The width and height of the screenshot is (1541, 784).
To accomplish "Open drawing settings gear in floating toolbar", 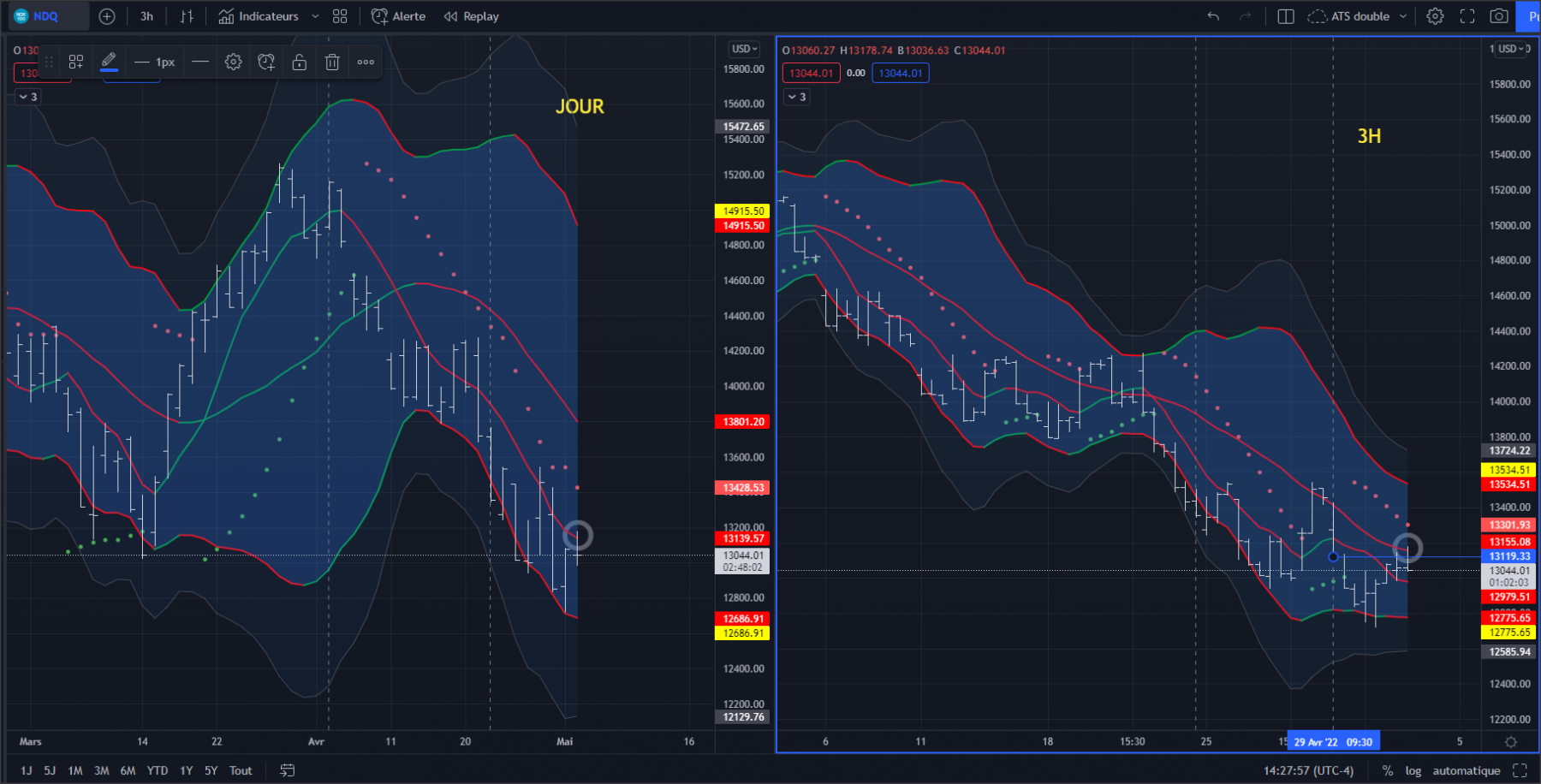I will click(x=233, y=62).
